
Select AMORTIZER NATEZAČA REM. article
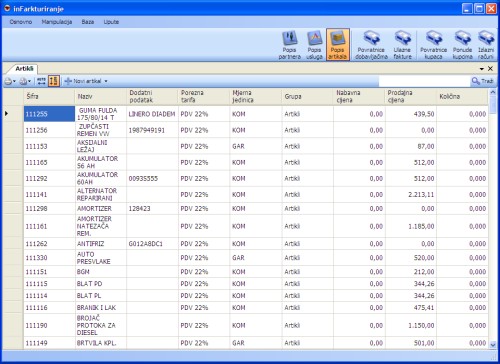[101, 226]
